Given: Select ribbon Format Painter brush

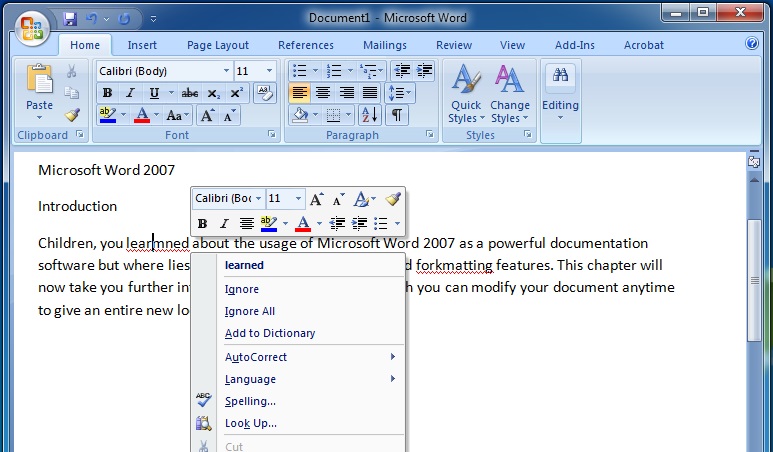Looking at the screenshot, I should click(72, 115).
